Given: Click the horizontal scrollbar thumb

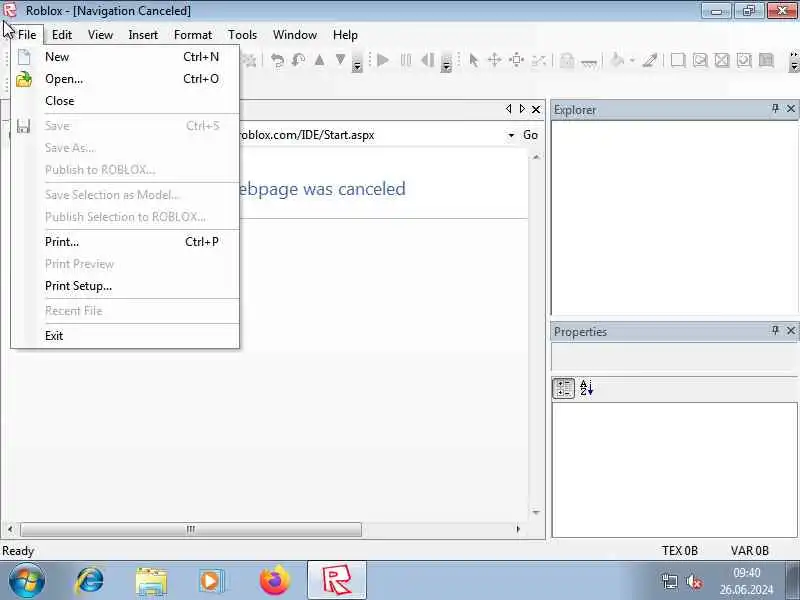Looking at the screenshot, I should pyautogui.click(x=191, y=529).
